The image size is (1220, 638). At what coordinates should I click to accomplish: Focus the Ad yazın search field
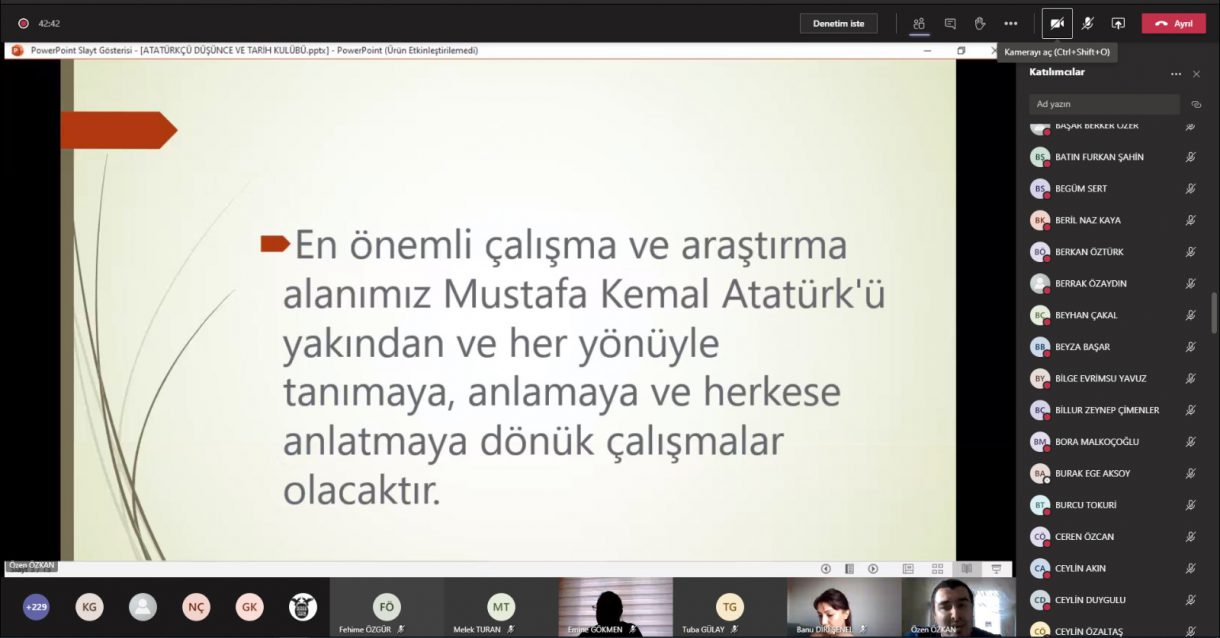tap(1104, 104)
